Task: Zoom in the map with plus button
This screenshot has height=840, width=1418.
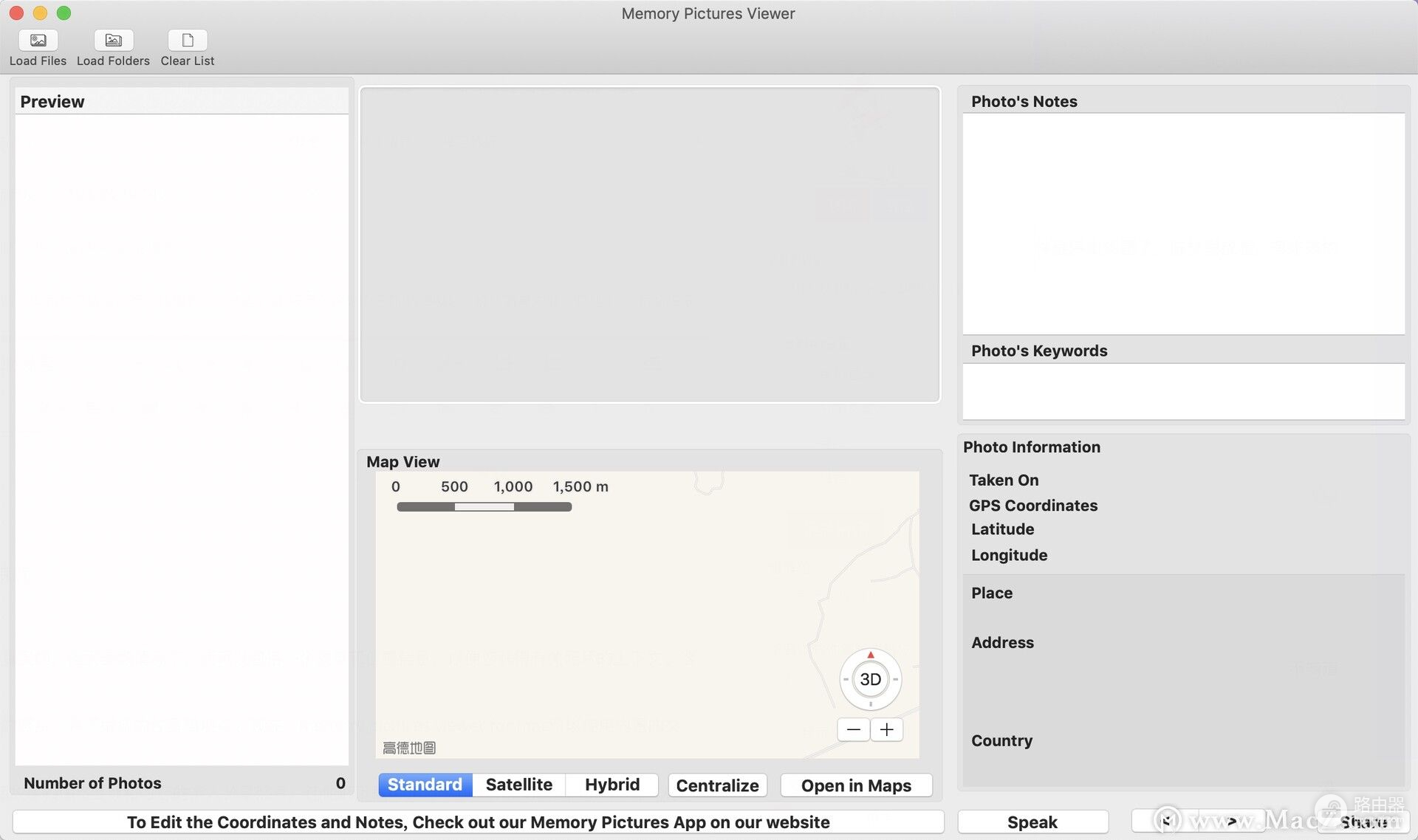Action: pyautogui.click(x=887, y=729)
